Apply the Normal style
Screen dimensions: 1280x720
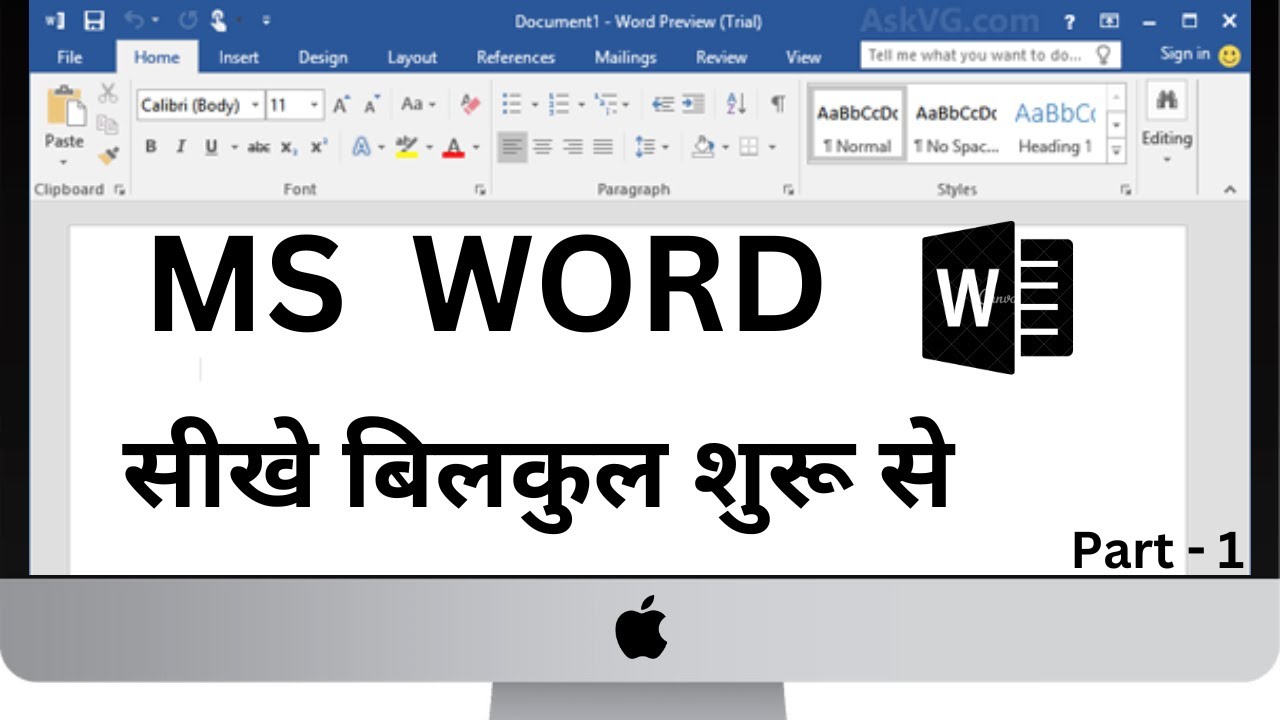(856, 125)
